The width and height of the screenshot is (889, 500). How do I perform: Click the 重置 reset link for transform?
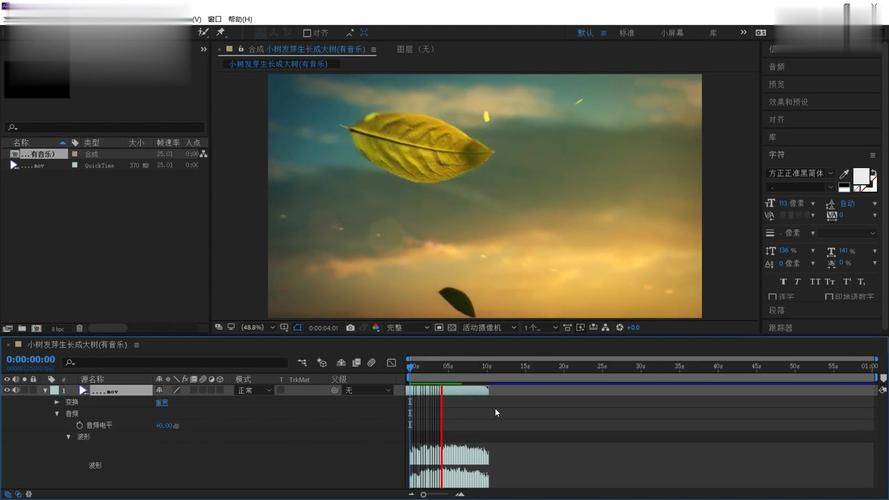161,402
